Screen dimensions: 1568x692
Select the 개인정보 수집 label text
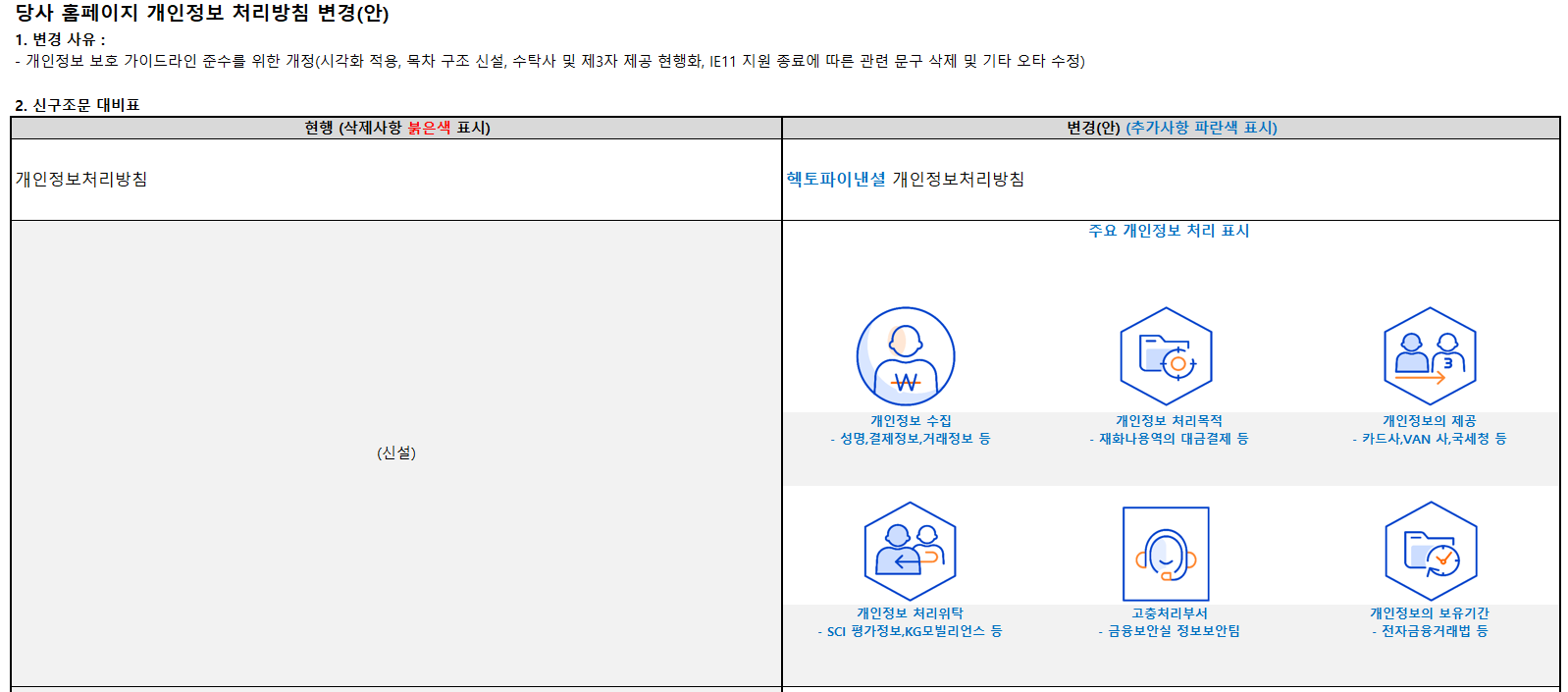click(x=910, y=421)
